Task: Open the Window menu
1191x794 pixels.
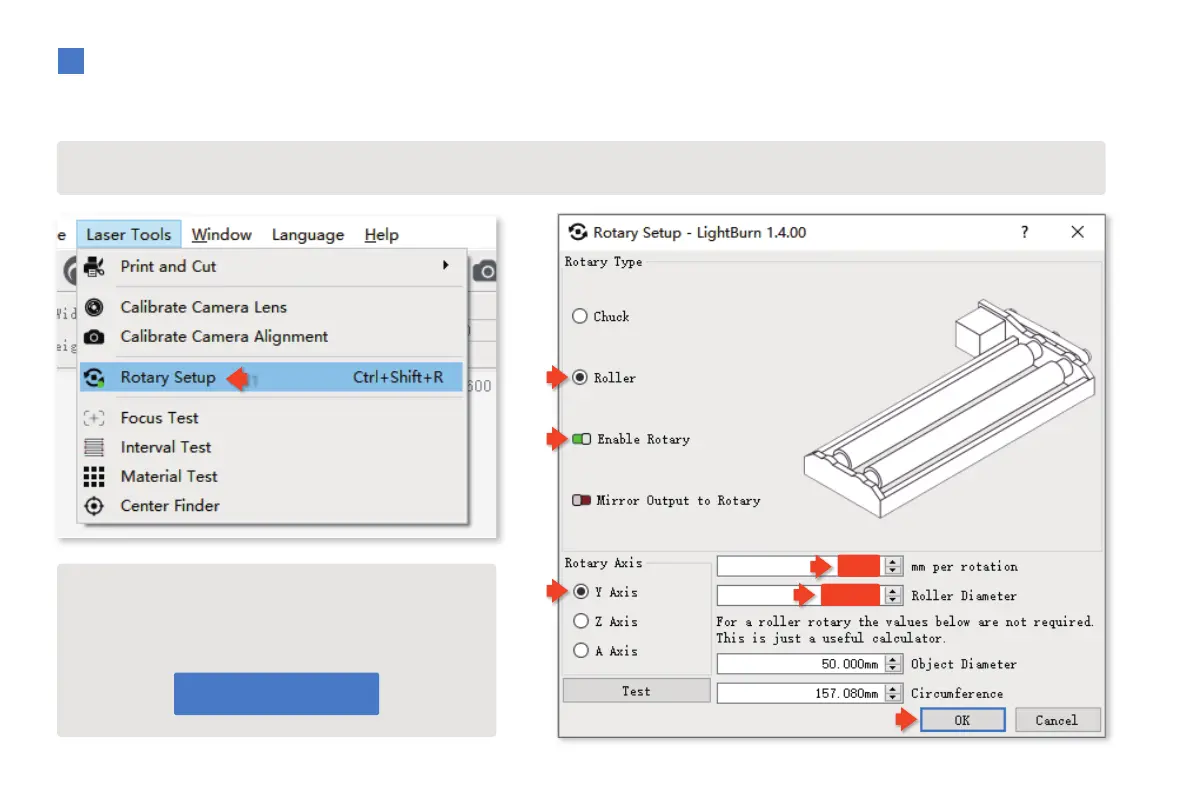Action: (x=221, y=235)
